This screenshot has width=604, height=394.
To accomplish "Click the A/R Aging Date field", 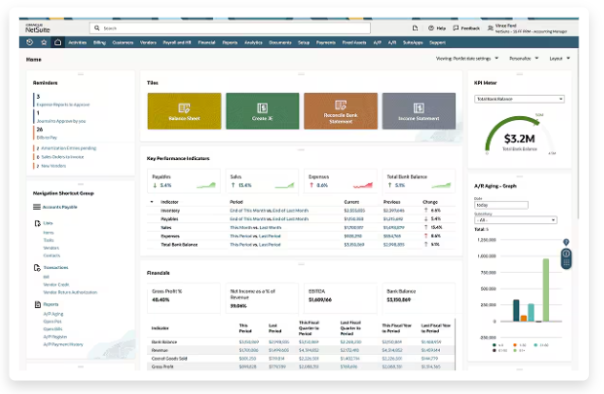I will pos(501,205).
